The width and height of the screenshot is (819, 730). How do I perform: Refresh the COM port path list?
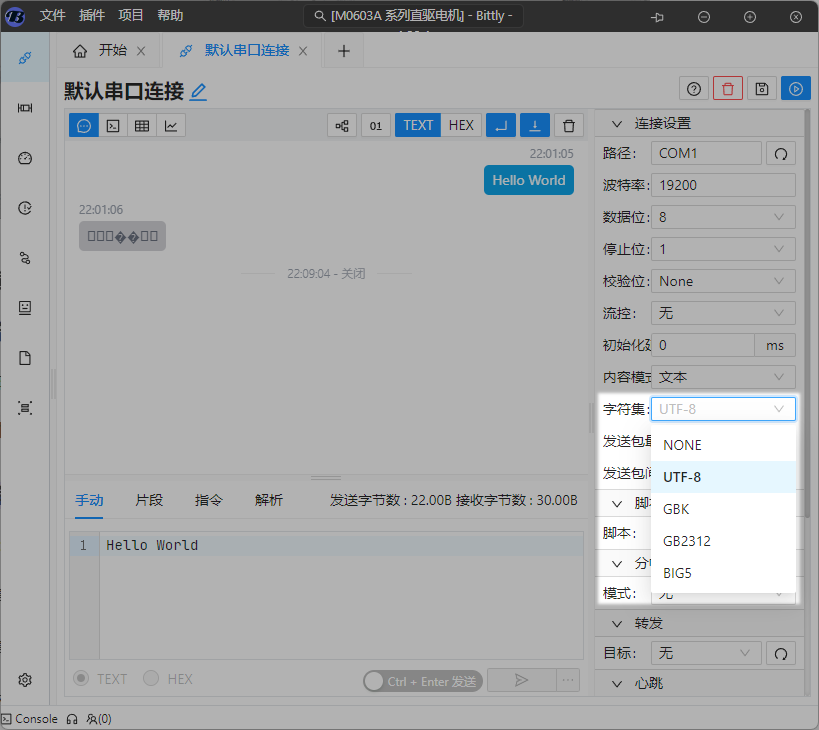[781, 153]
